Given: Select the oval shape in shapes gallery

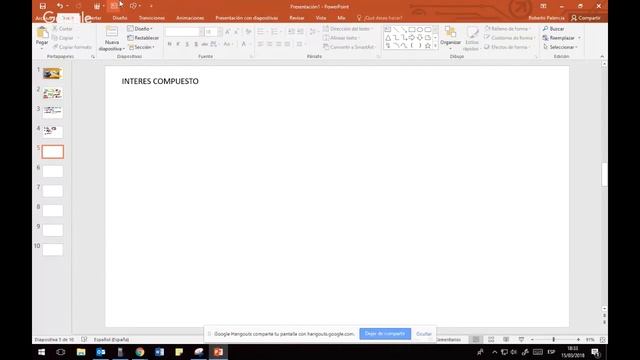Looking at the screenshot, I should [x=420, y=29].
